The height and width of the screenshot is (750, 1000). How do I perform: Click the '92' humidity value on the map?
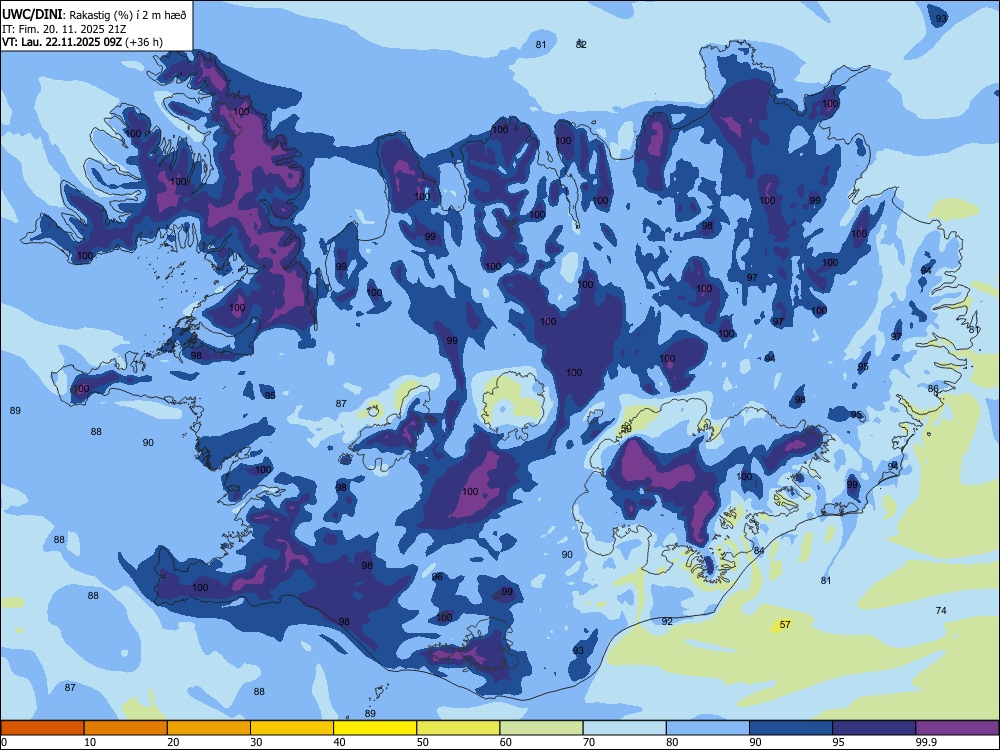pyautogui.click(x=667, y=621)
